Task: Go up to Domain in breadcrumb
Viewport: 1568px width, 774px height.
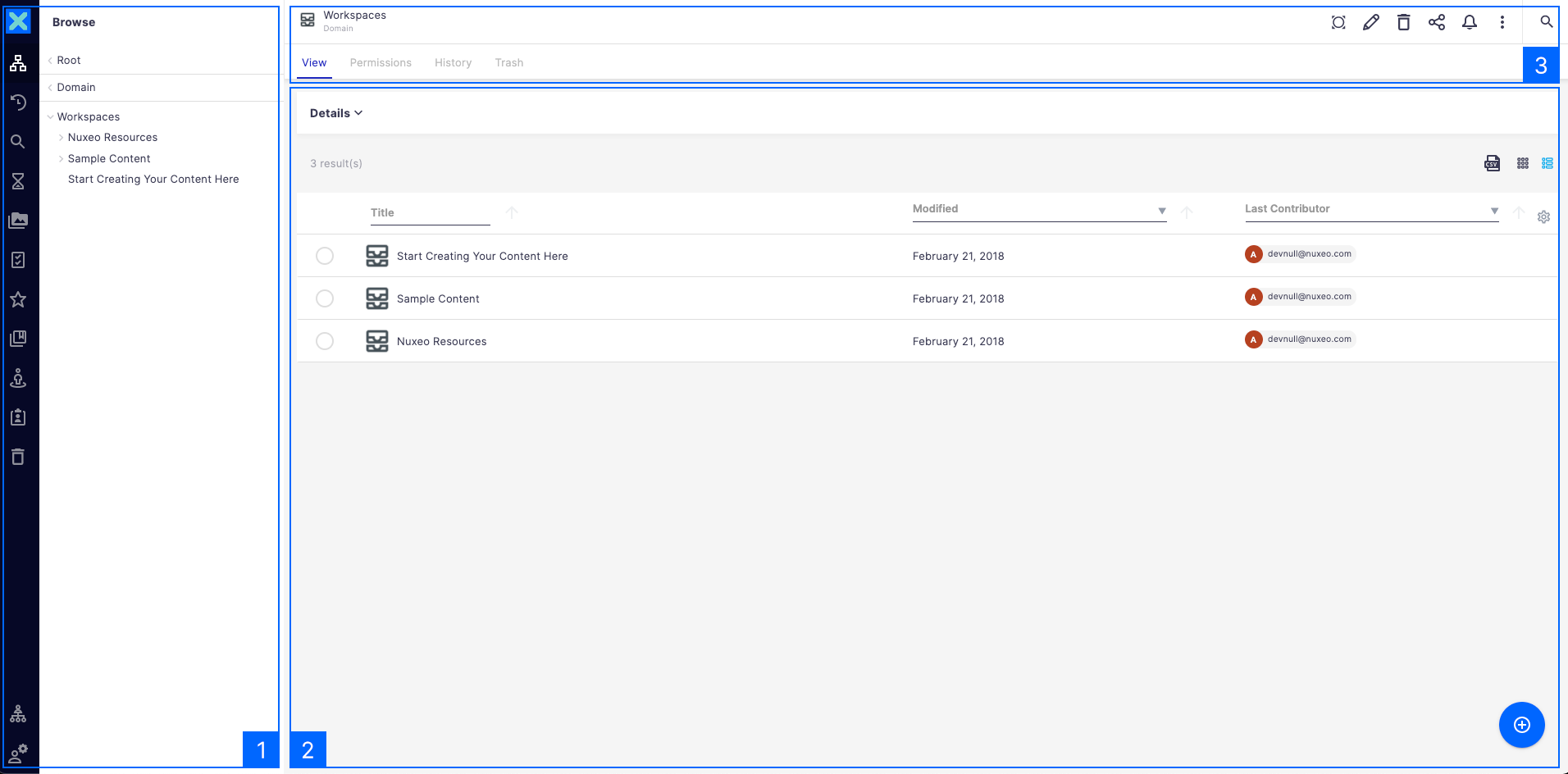Action: 76,87
